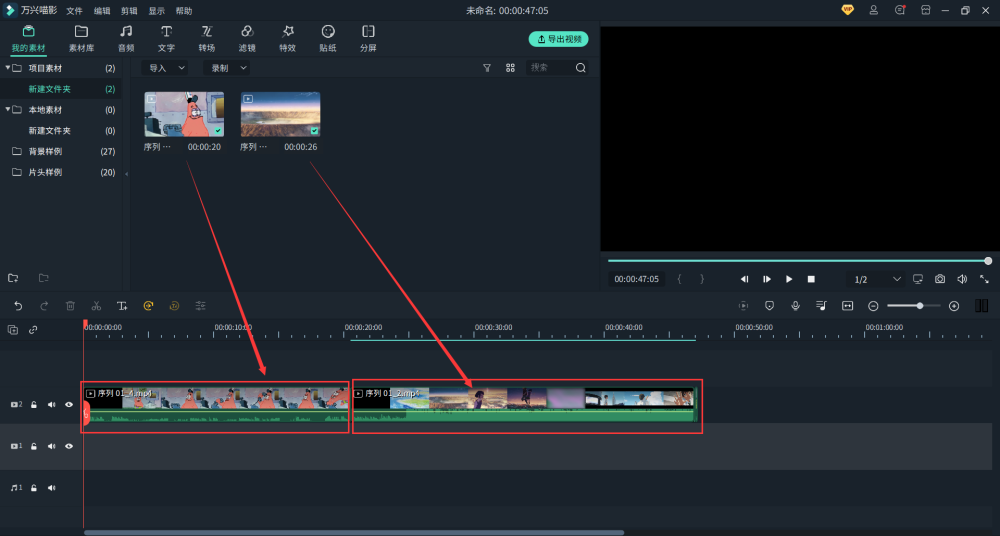1000x536 pixels.
Task: Select the 背景样例 folder
Action: click(45, 151)
